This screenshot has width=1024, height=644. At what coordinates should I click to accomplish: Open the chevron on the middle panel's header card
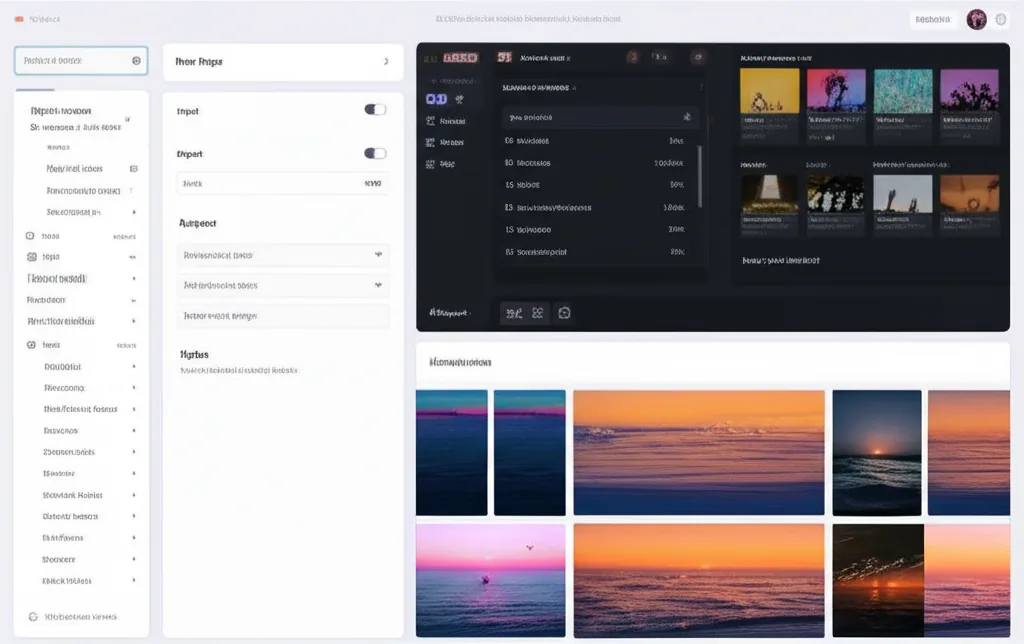pos(385,61)
